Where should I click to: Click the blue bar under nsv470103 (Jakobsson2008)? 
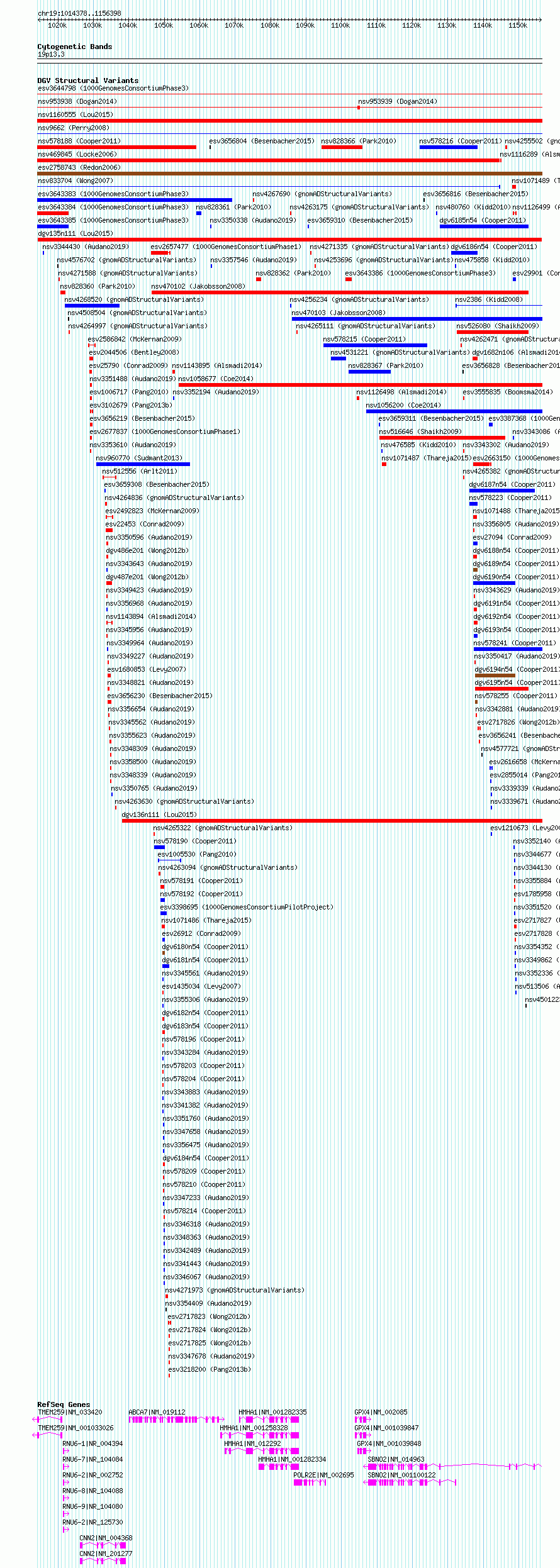click(x=417, y=319)
